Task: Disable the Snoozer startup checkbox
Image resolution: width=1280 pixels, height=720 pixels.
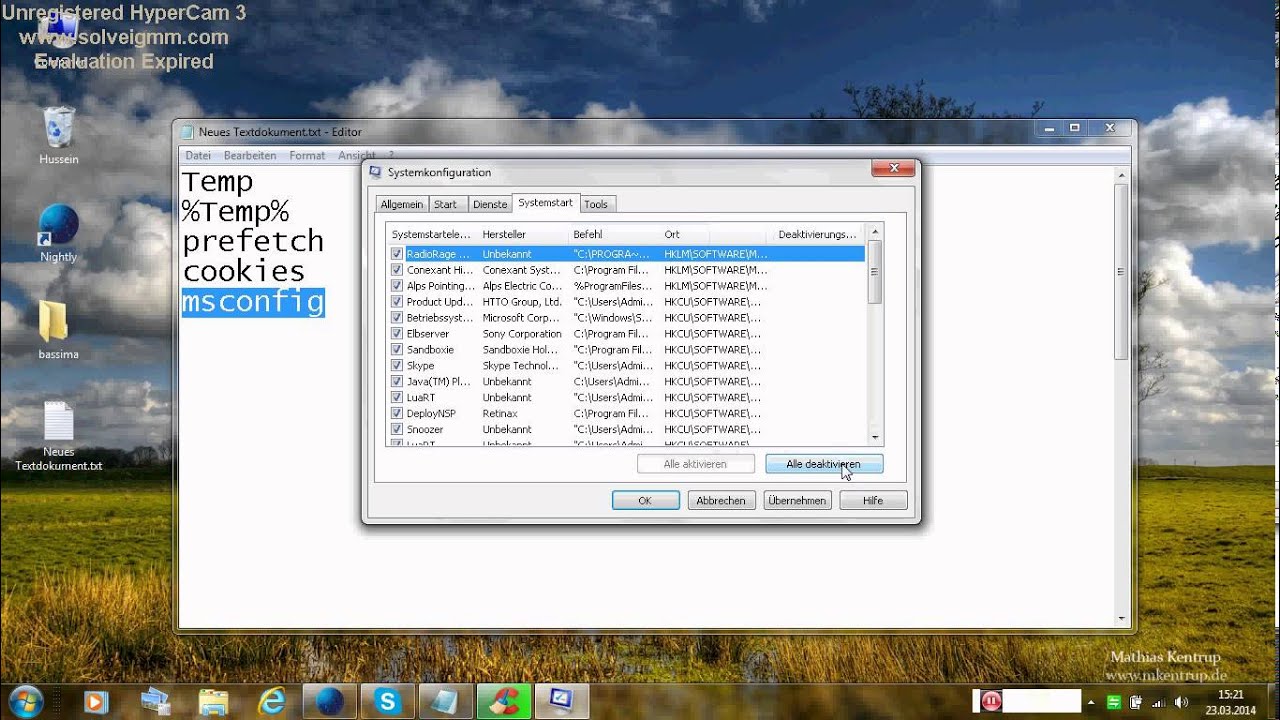Action: pyautogui.click(x=397, y=429)
